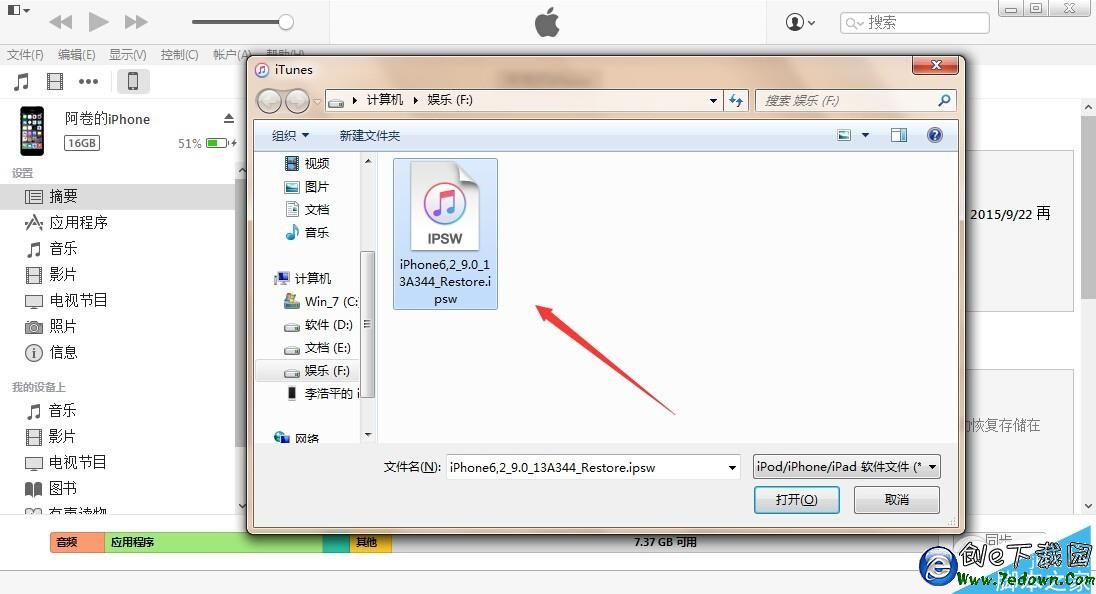1096x594 pixels.
Task: Click the iTunes play button
Action: (x=99, y=22)
